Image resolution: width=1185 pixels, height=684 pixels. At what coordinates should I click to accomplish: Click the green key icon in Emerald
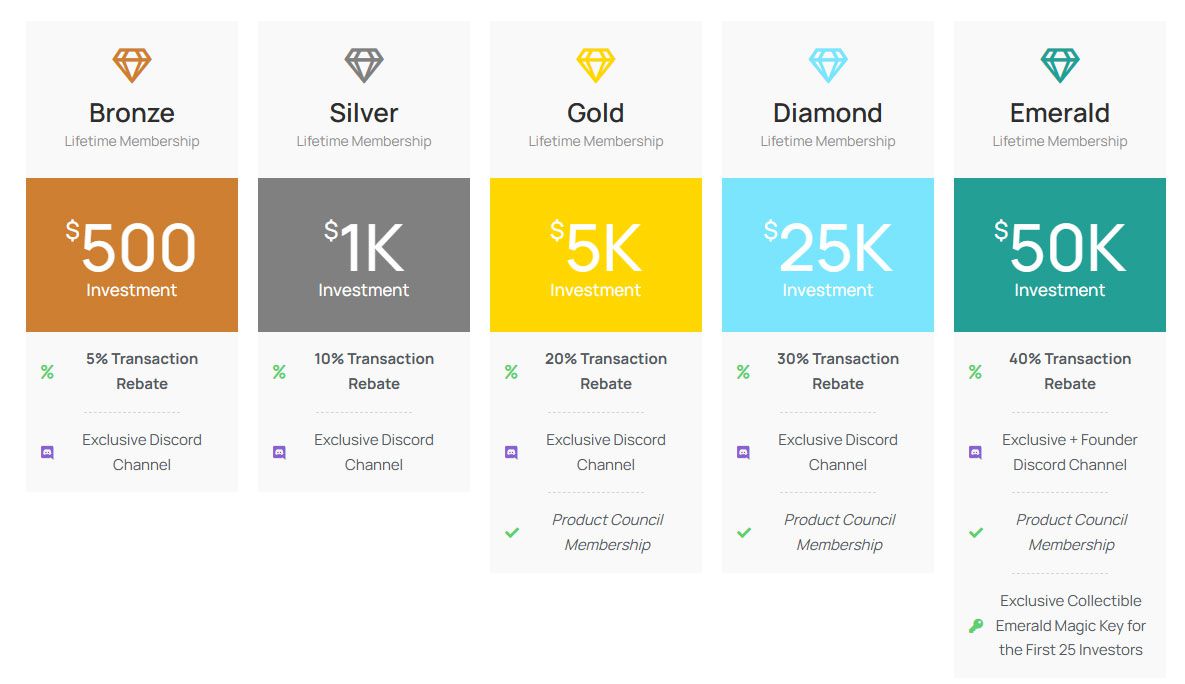tap(976, 626)
